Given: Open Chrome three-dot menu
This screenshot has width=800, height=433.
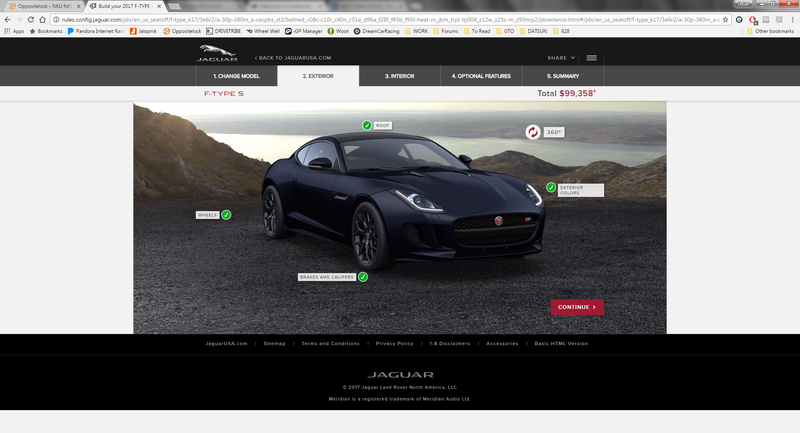Looking at the screenshot, I should (x=792, y=20).
